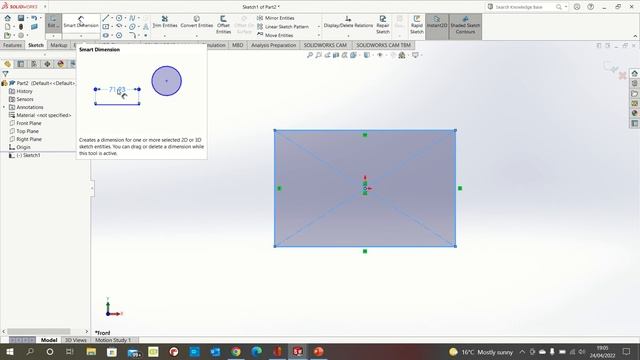Open Display/Delete Relations tool
The image size is (640, 360).
pyautogui.click(x=348, y=22)
